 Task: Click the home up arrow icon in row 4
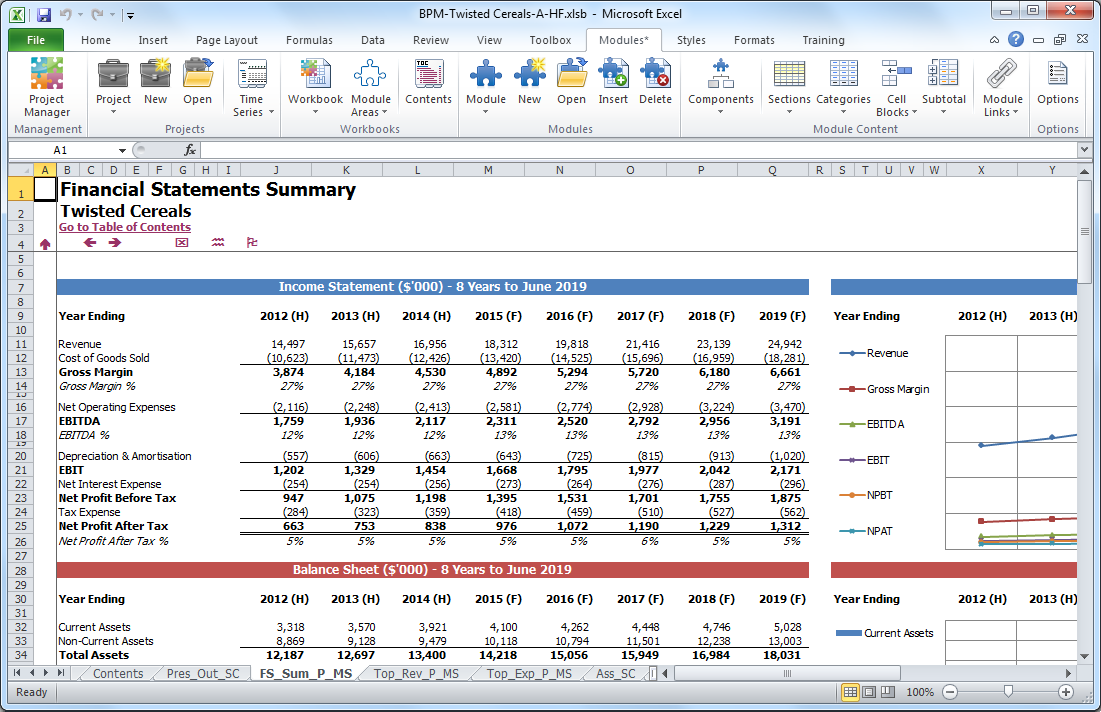pyautogui.click(x=45, y=244)
